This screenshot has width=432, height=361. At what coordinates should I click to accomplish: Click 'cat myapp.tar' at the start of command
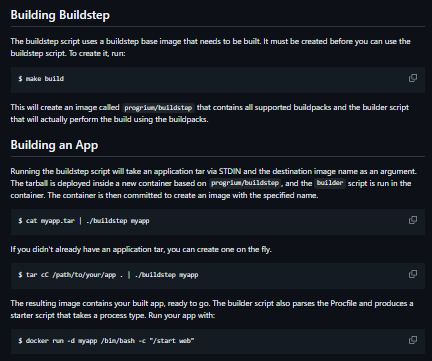click(x=50, y=221)
